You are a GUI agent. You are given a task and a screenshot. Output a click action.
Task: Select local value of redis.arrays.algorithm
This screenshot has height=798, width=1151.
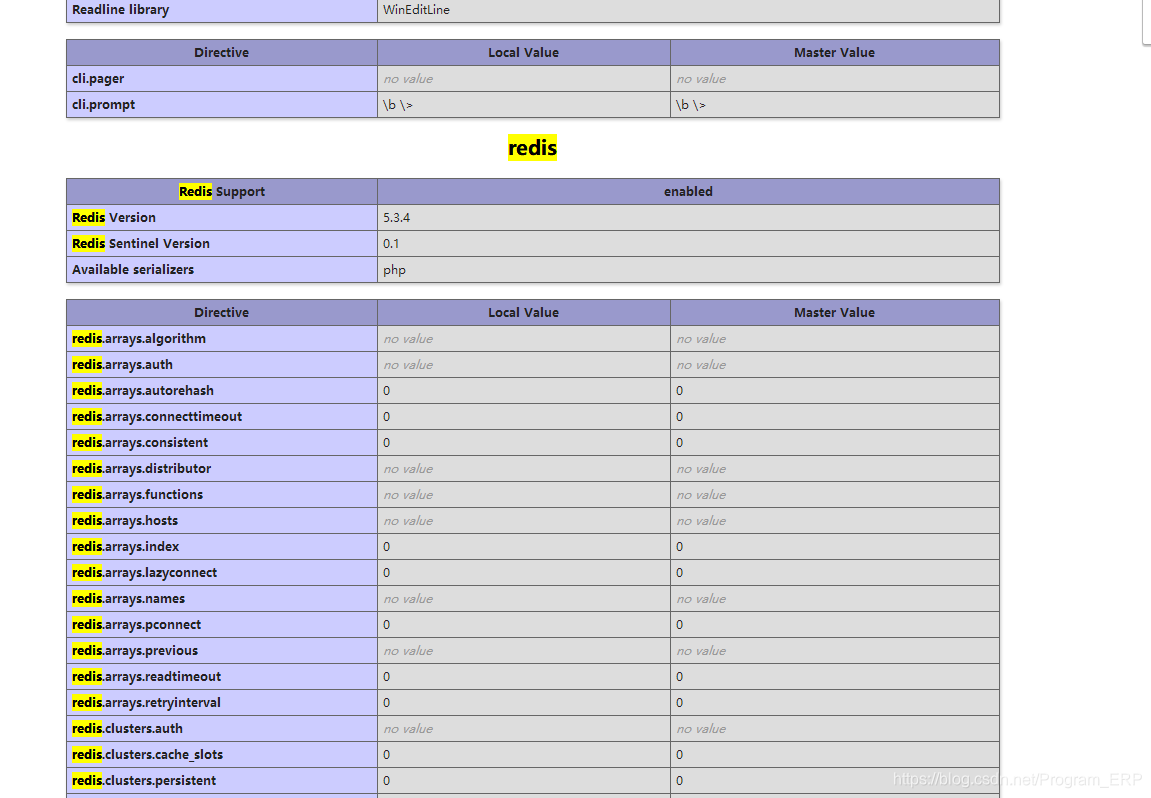click(408, 338)
